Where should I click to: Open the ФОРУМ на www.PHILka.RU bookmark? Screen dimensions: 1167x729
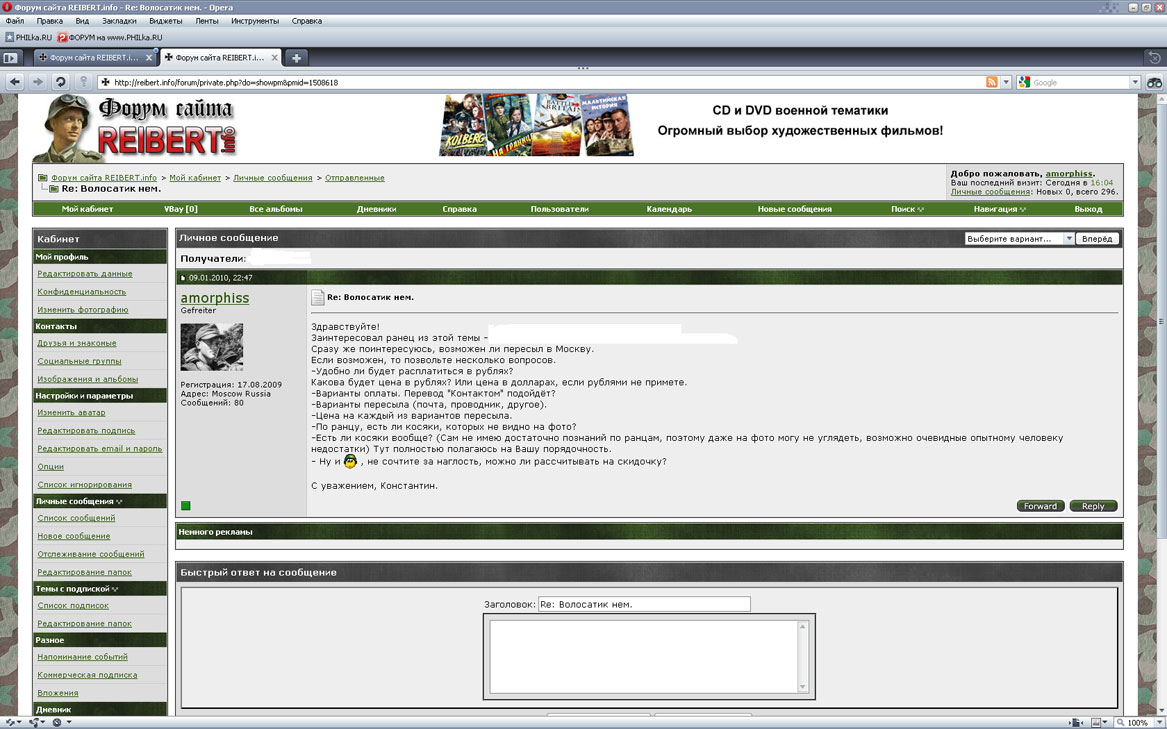tap(109, 36)
